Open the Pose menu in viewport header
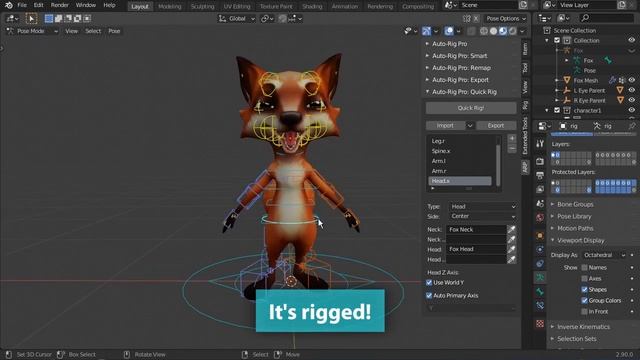 click(x=114, y=31)
